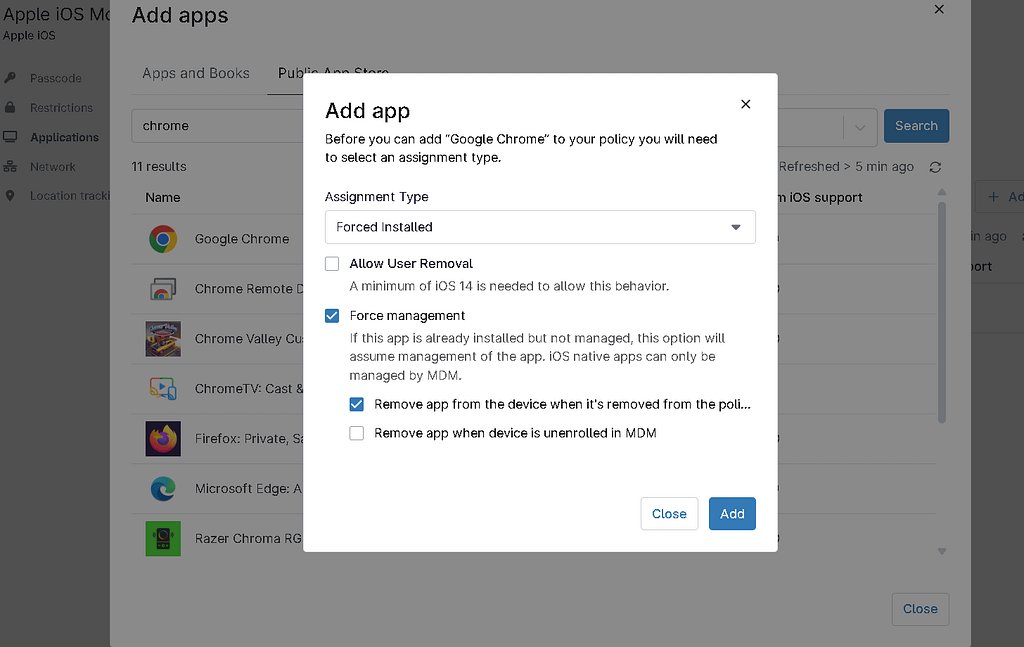Click the Google Chrome app icon
The height and width of the screenshot is (647, 1024).
[163, 239]
